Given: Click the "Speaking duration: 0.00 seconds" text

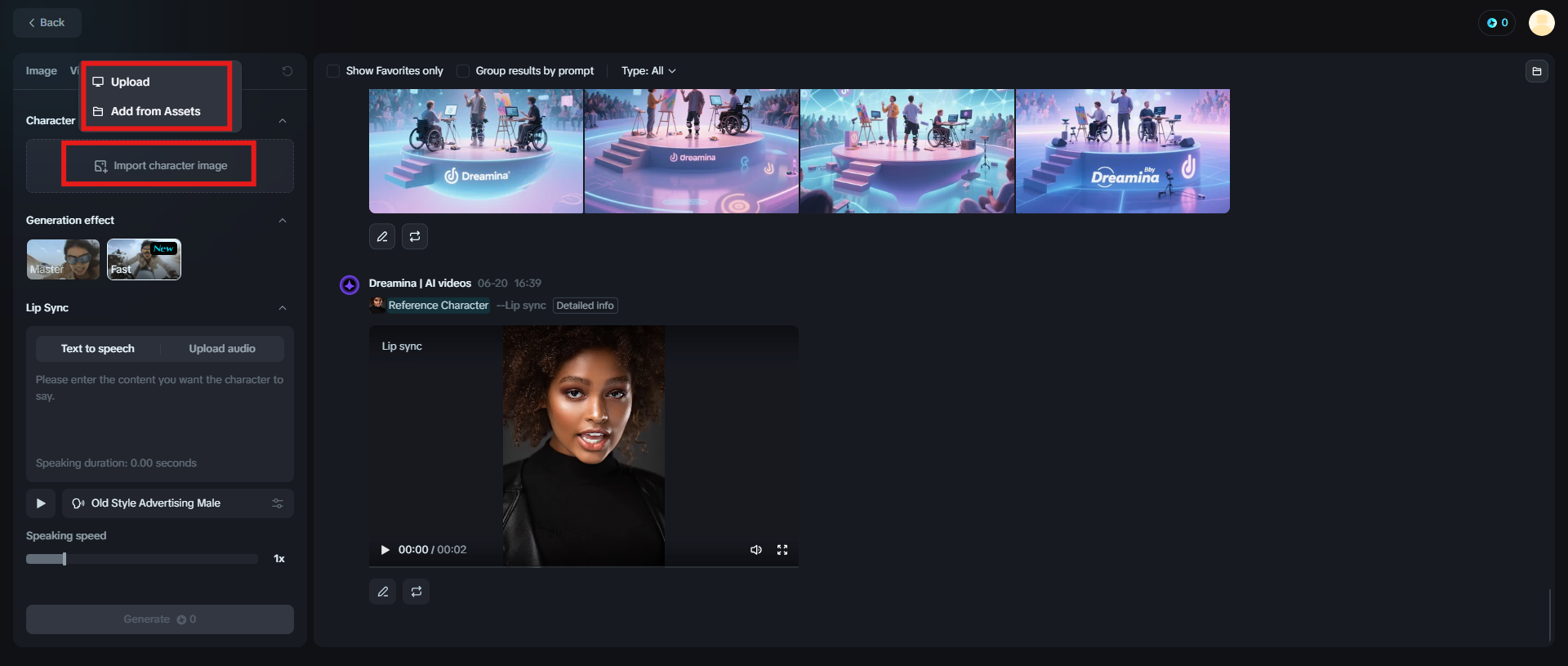Looking at the screenshot, I should pos(116,463).
